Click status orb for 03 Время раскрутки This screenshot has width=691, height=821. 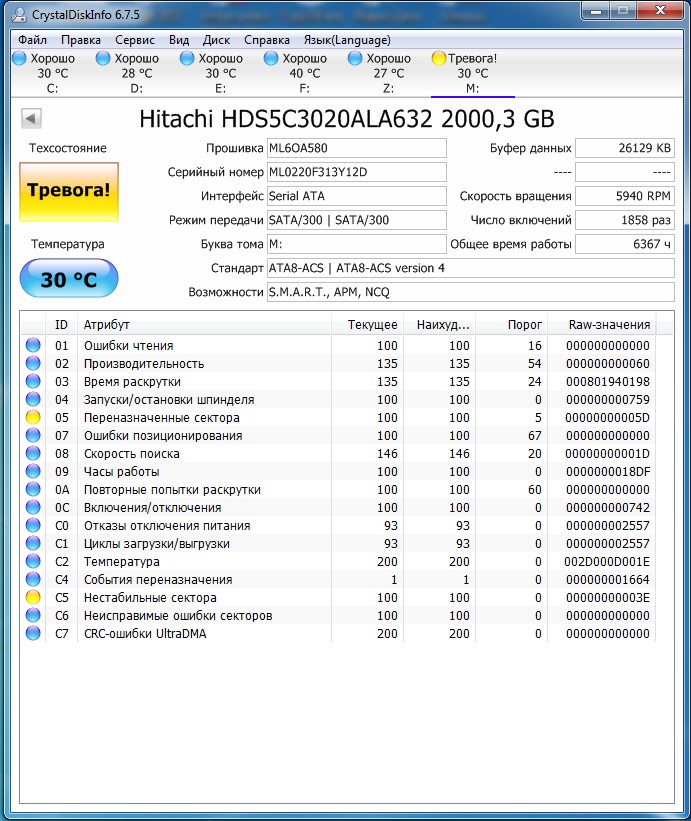point(33,381)
